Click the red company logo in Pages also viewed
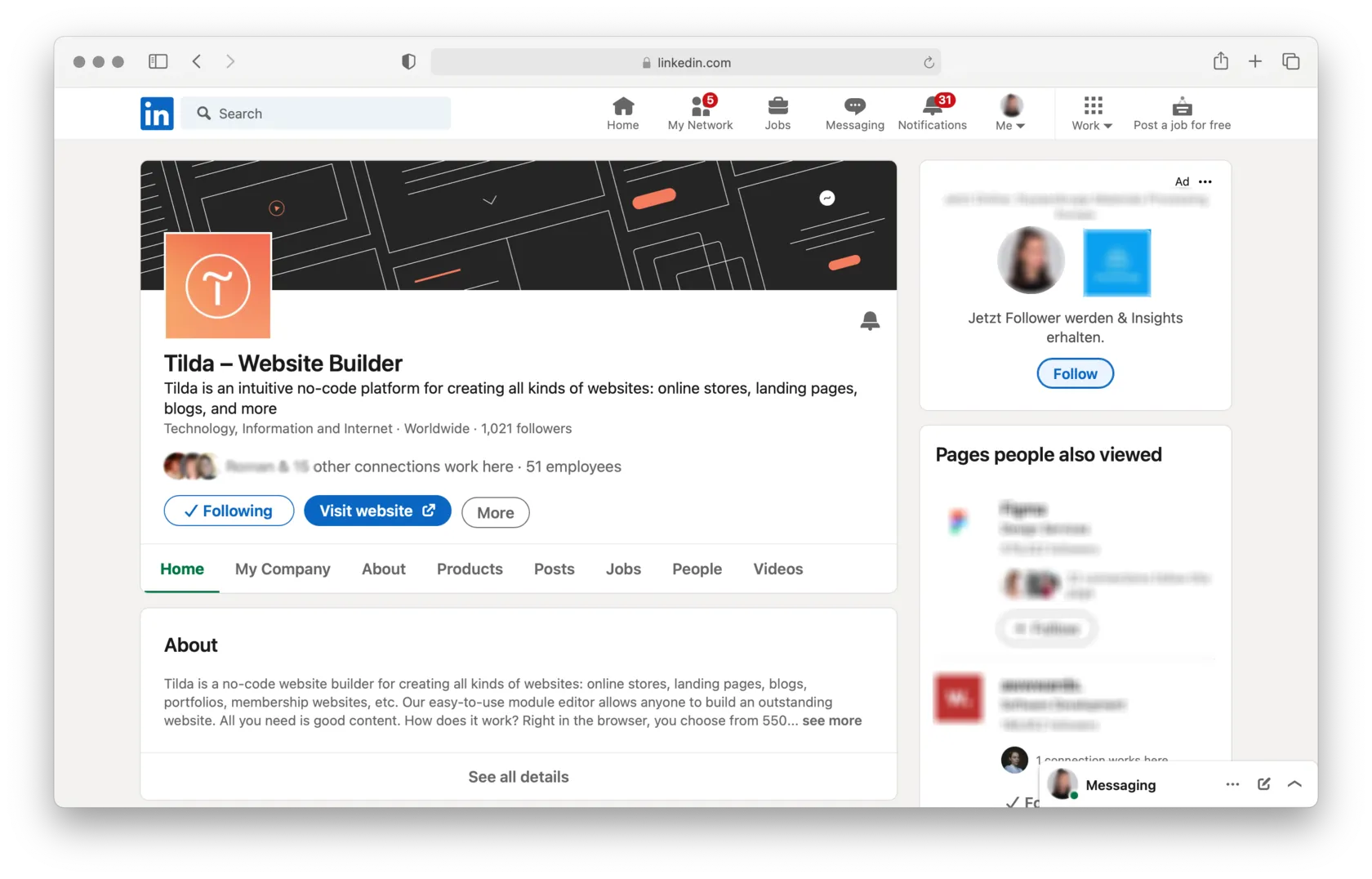1372x879 pixels. click(x=959, y=698)
